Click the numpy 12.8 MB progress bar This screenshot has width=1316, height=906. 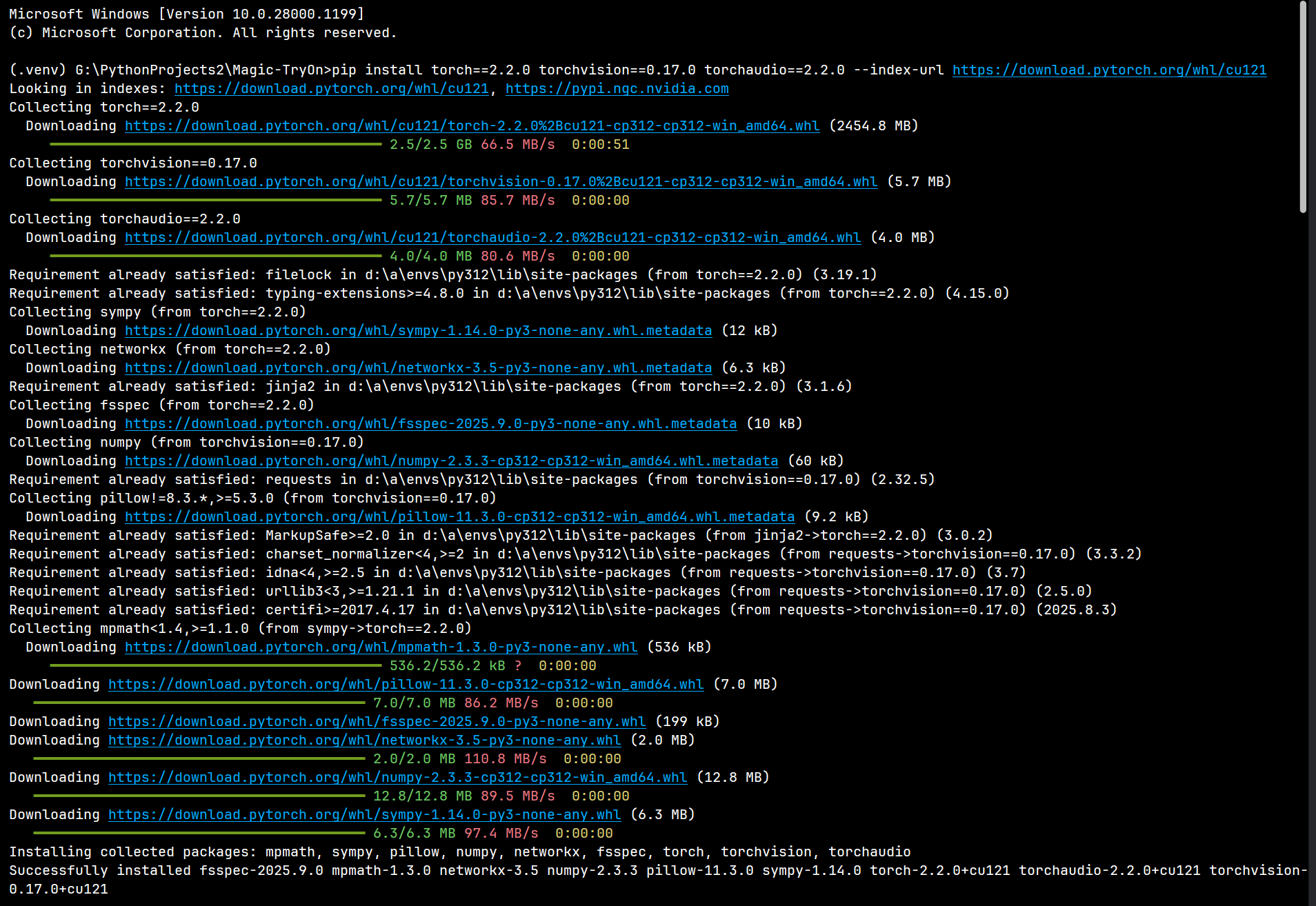[199, 796]
